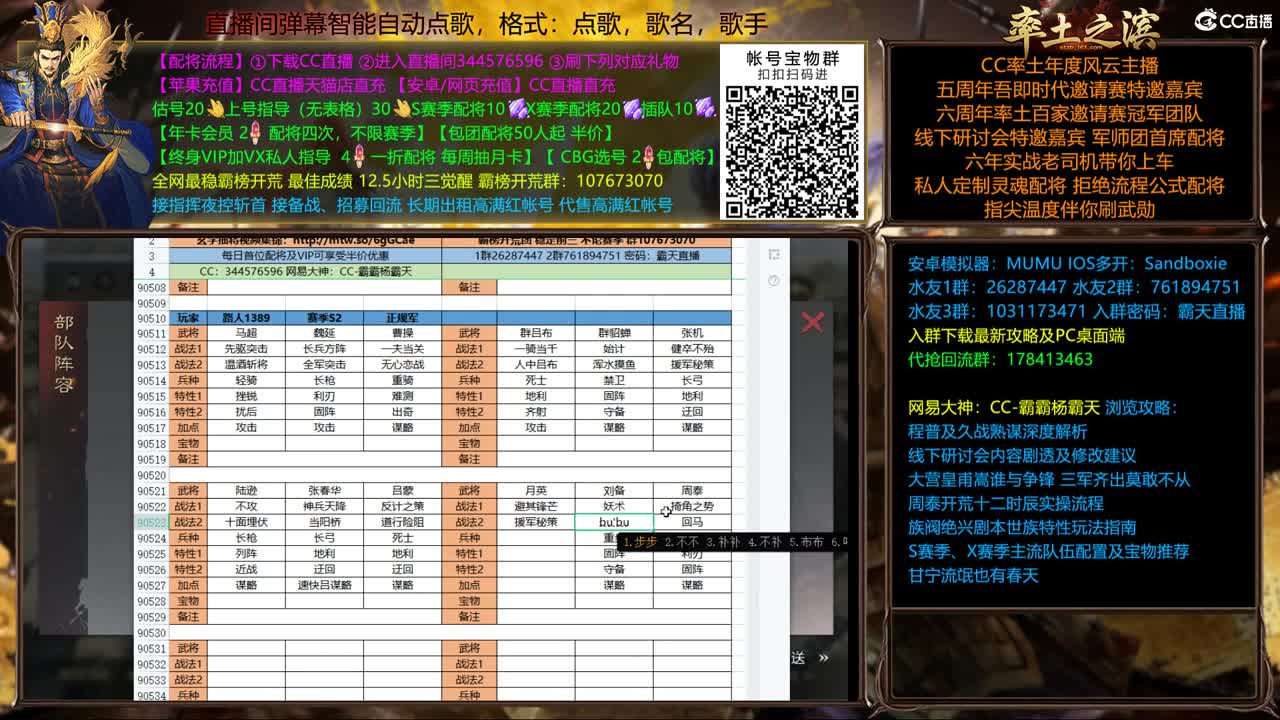This screenshot has width=1280, height=720.
Task: Select the 正规军 header cell
Action: pos(402,318)
